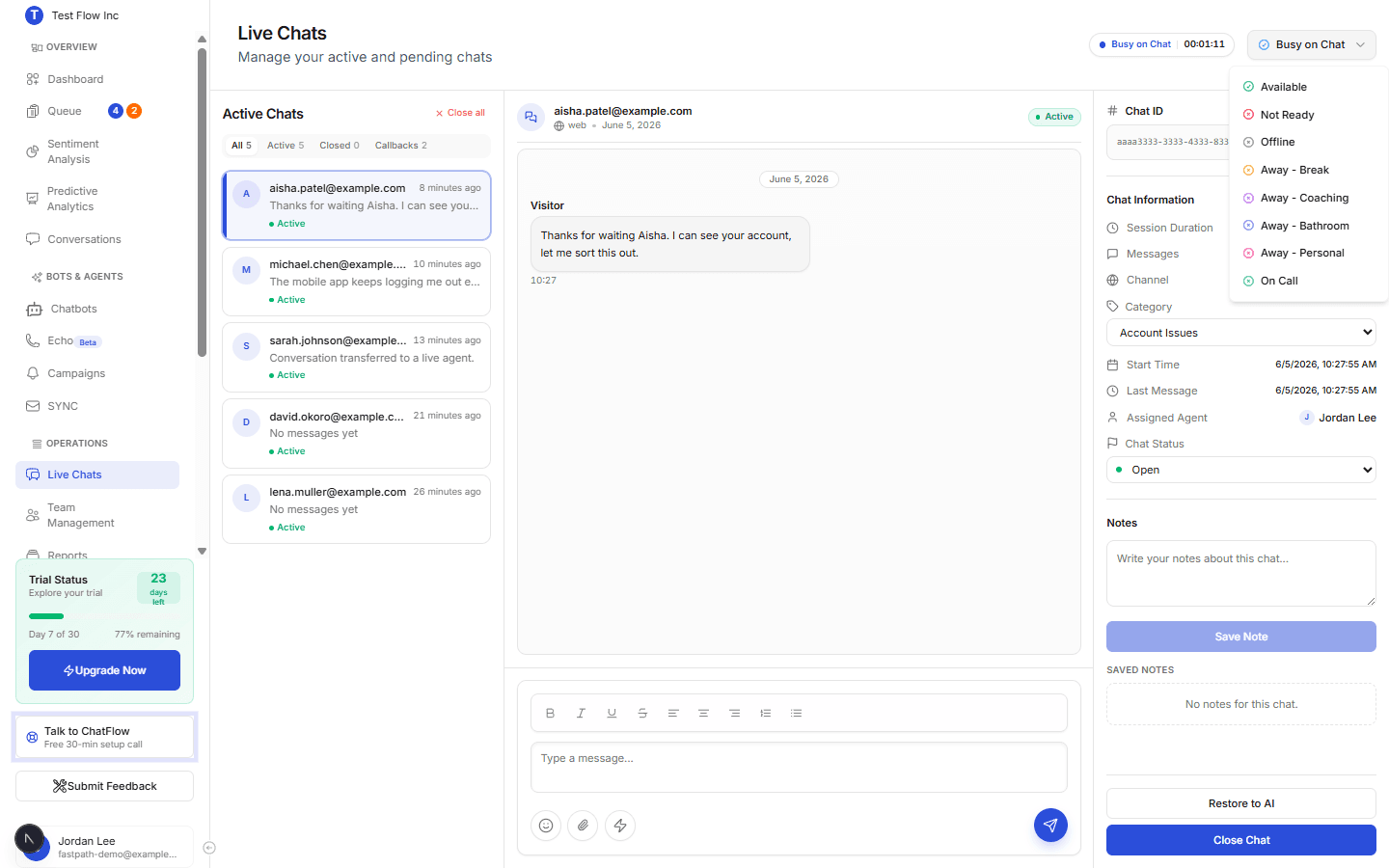Click the Save Note button

(1241, 637)
